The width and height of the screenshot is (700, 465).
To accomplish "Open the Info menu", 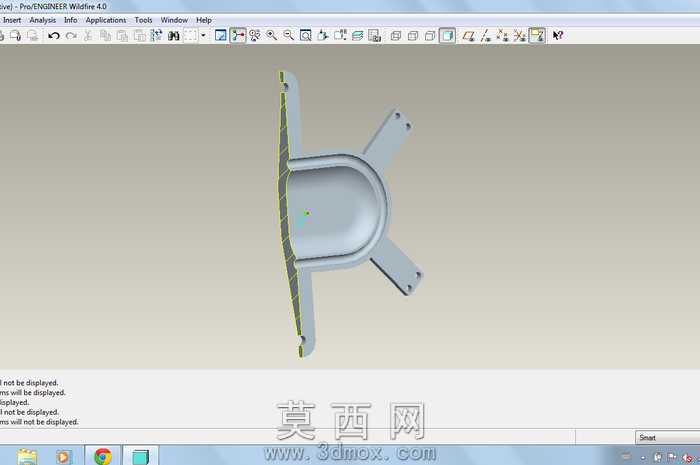I will coord(70,20).
